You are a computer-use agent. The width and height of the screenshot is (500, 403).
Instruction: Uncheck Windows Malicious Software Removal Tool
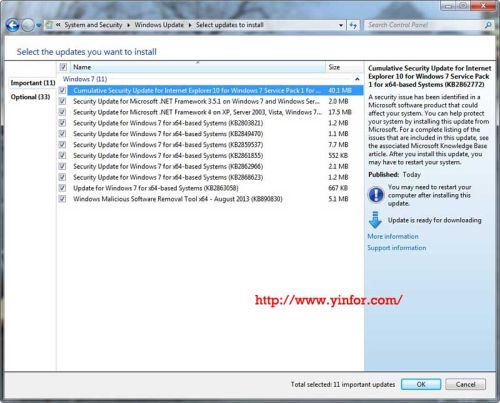click(62, 199)
